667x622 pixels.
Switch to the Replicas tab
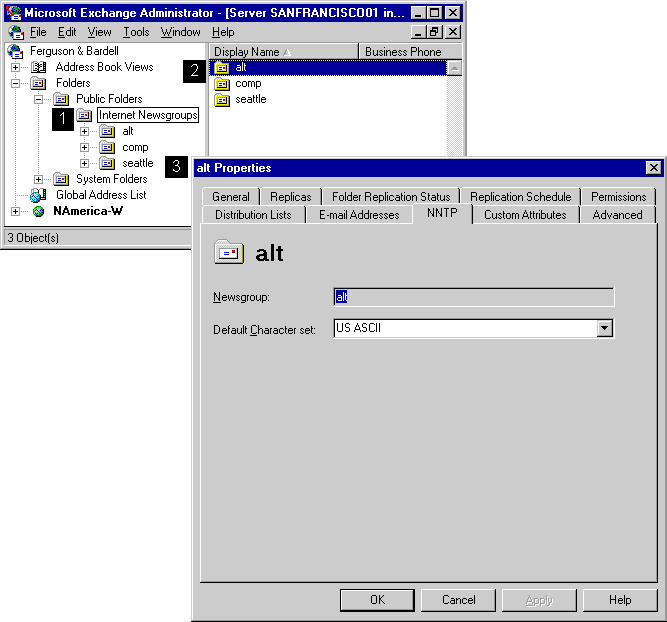click(291, 197)
